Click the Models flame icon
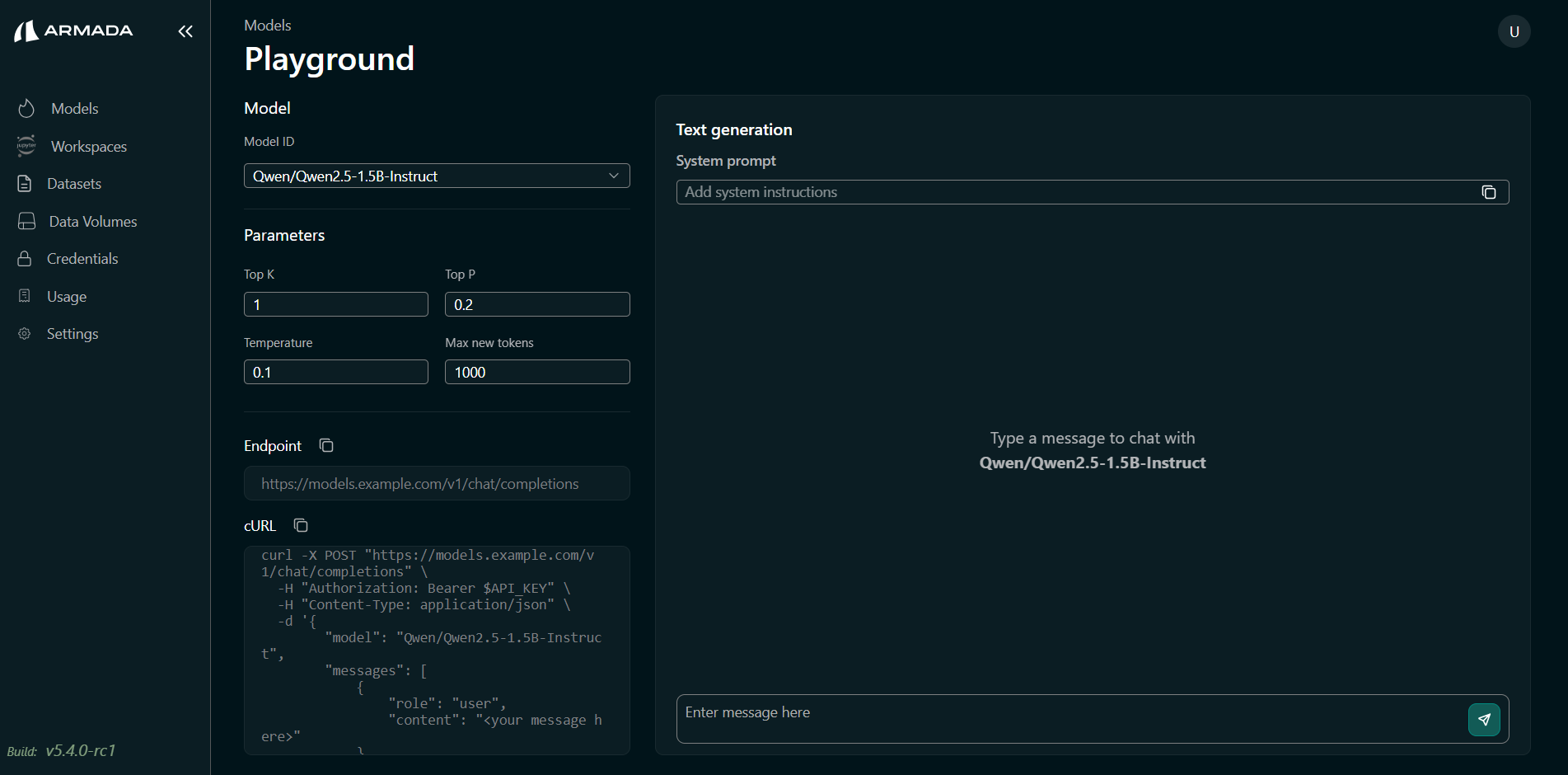The height and width of the screenshot is (775, 1568). pos(26,108)
